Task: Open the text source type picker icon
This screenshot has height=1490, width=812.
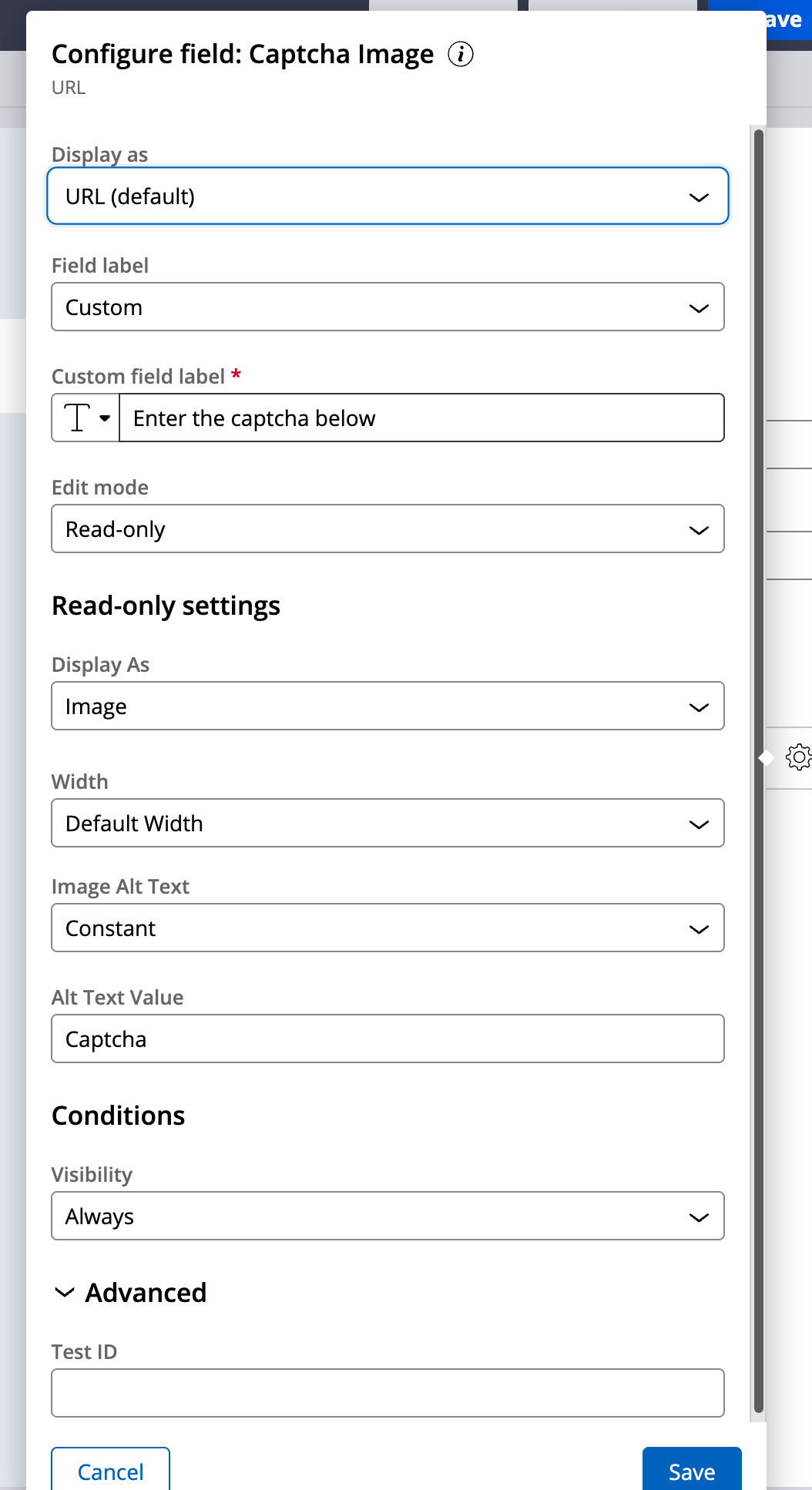Action: [x=78, y=418]
